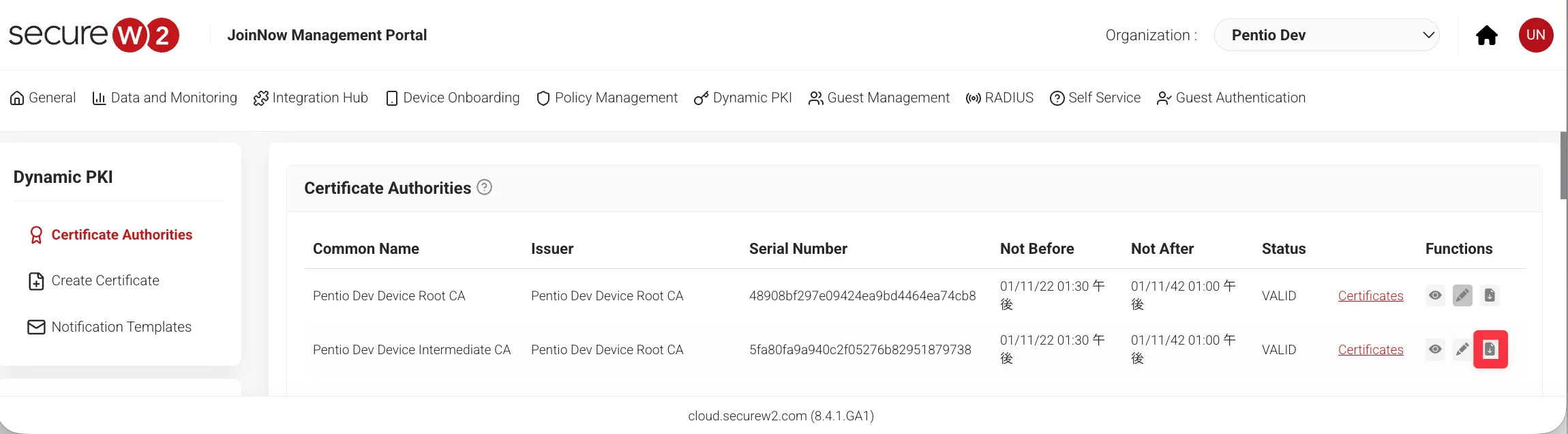
Task: Click the SecureW2 logo
Action: tap(94, 35)
